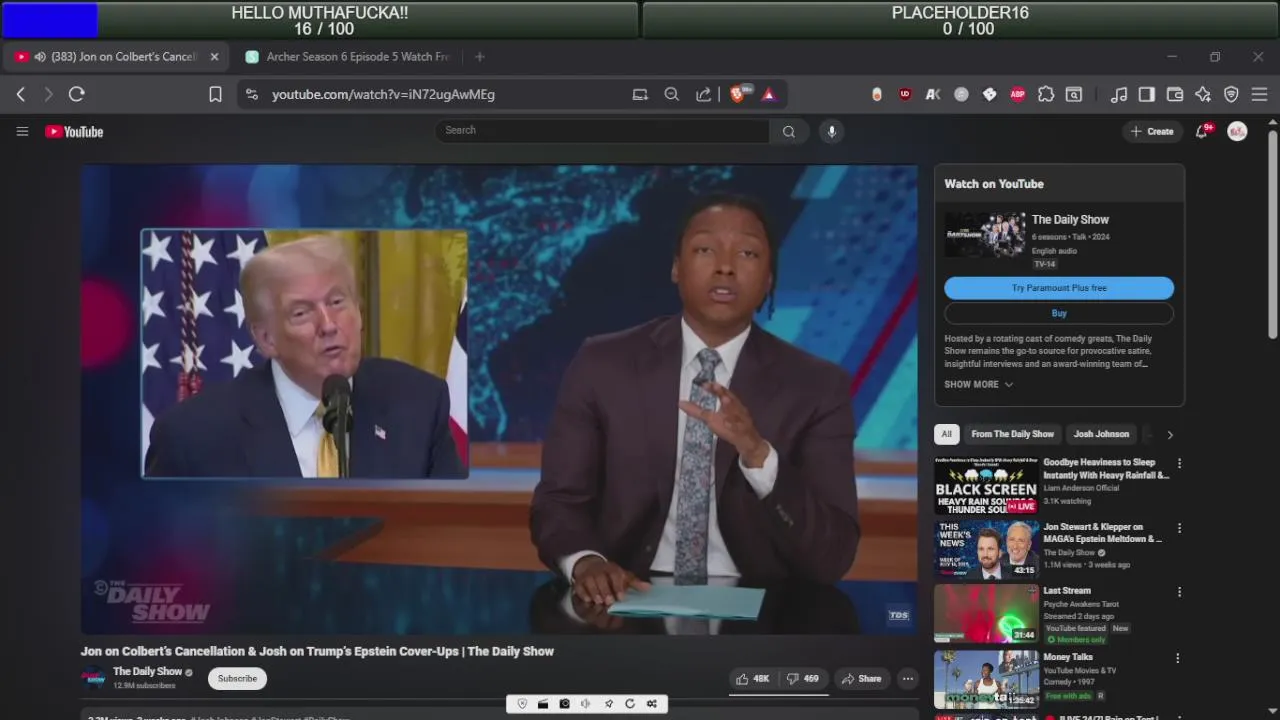
Task: Open Money Talks movie thumbnail
Action: tap(986, 679)
